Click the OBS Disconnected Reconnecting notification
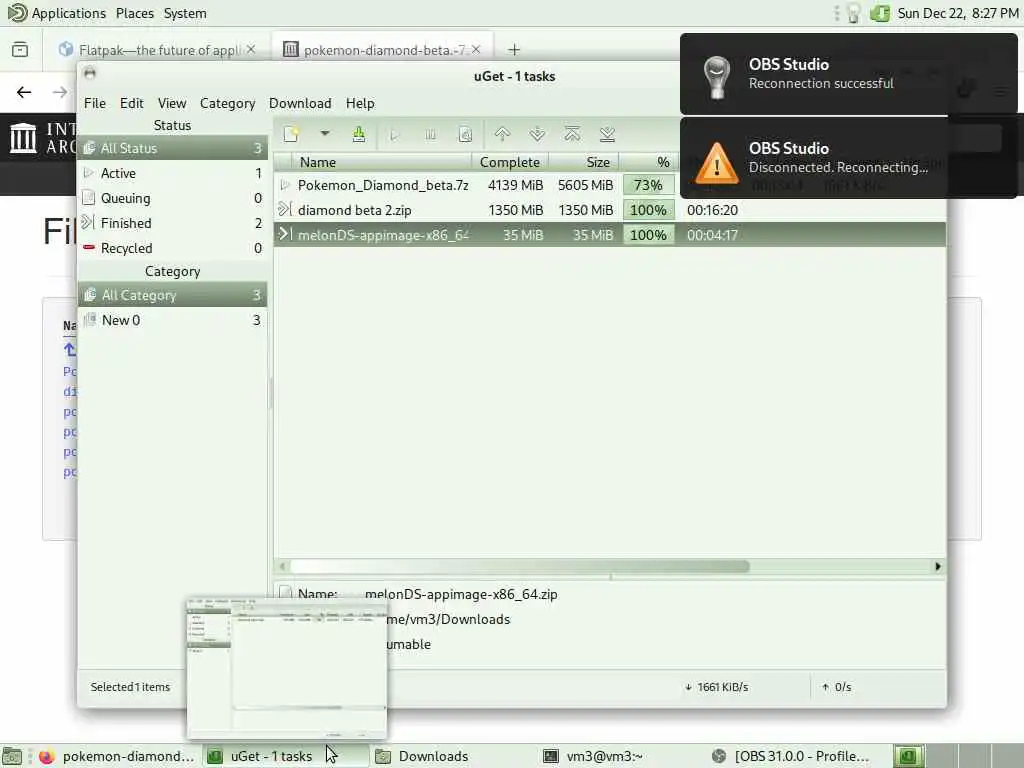The image size is (1024, 768). [x=848, y=158]
